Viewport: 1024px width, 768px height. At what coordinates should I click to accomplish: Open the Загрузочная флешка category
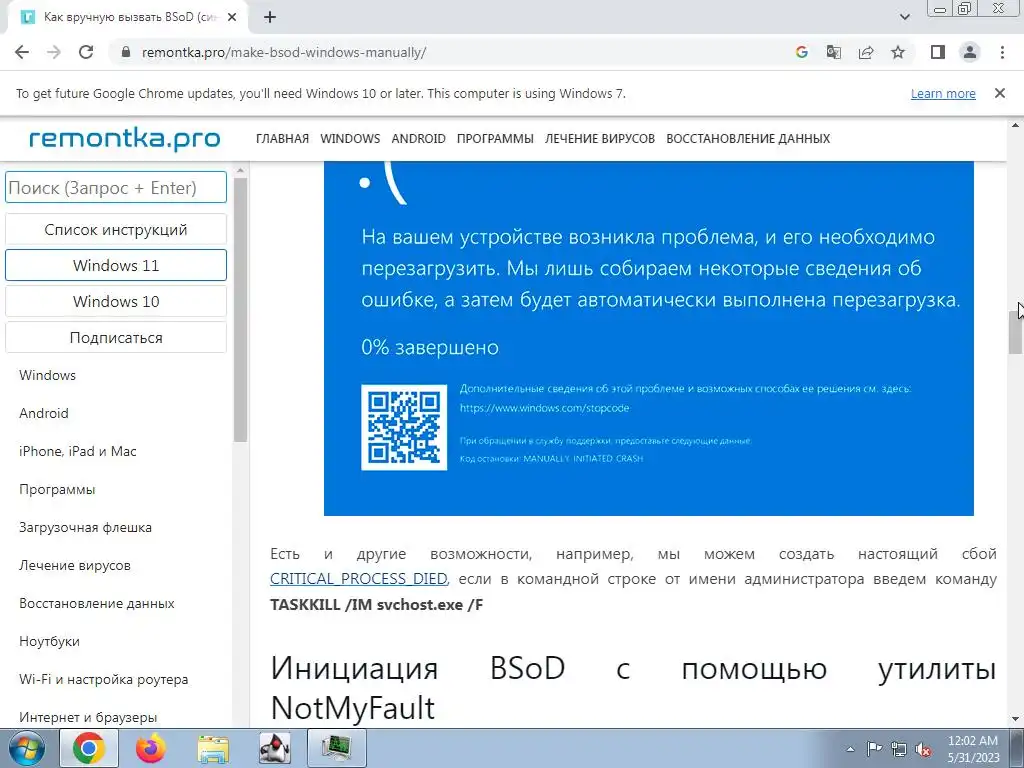tap(85, 527)
